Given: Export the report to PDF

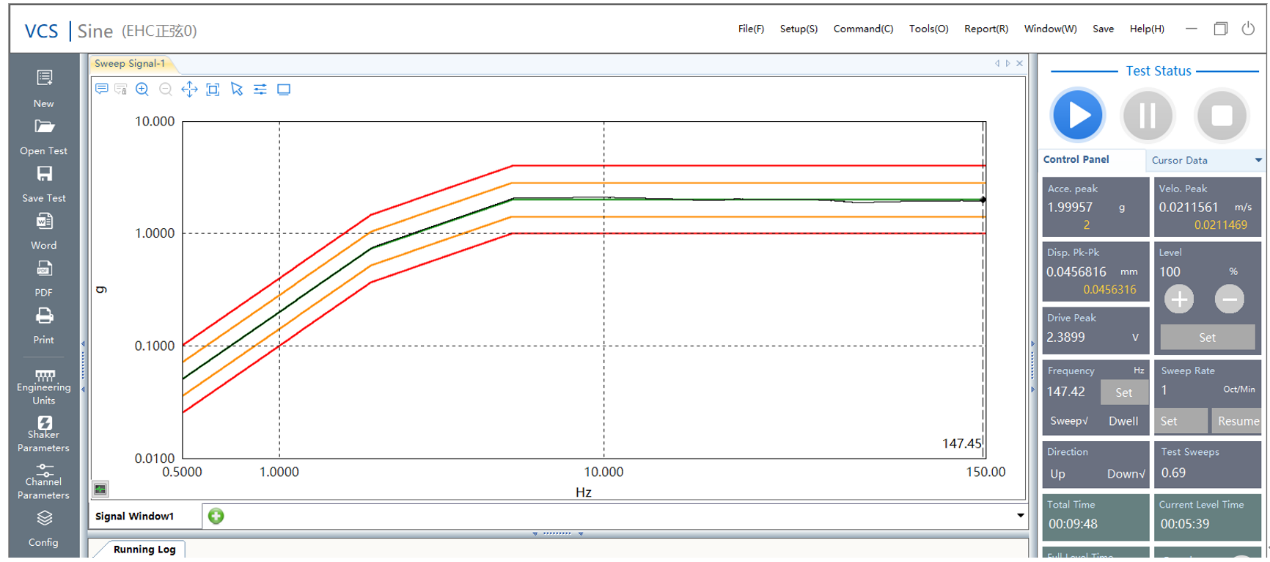Looking at the screenshot, I should click(x=44, y=270).
